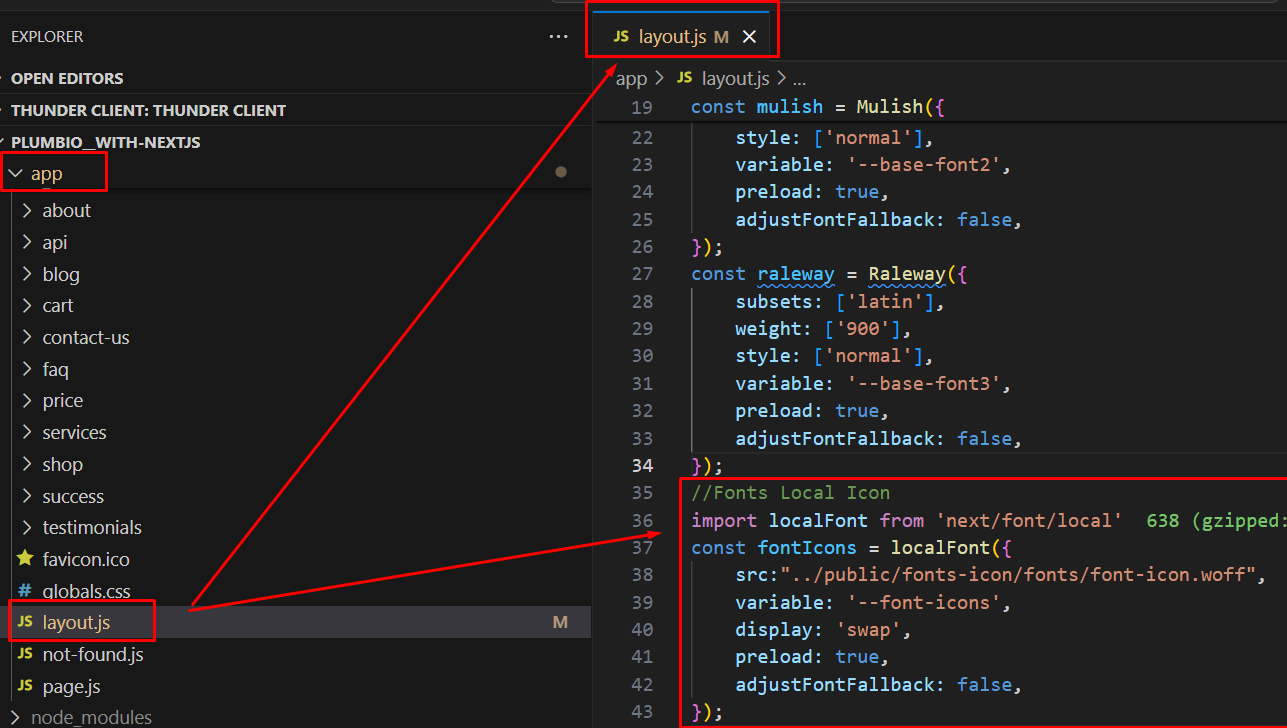Click JS icon next to not-found.js
The width and height of the screenshot is (1287, 728).
tap(25, 654)
